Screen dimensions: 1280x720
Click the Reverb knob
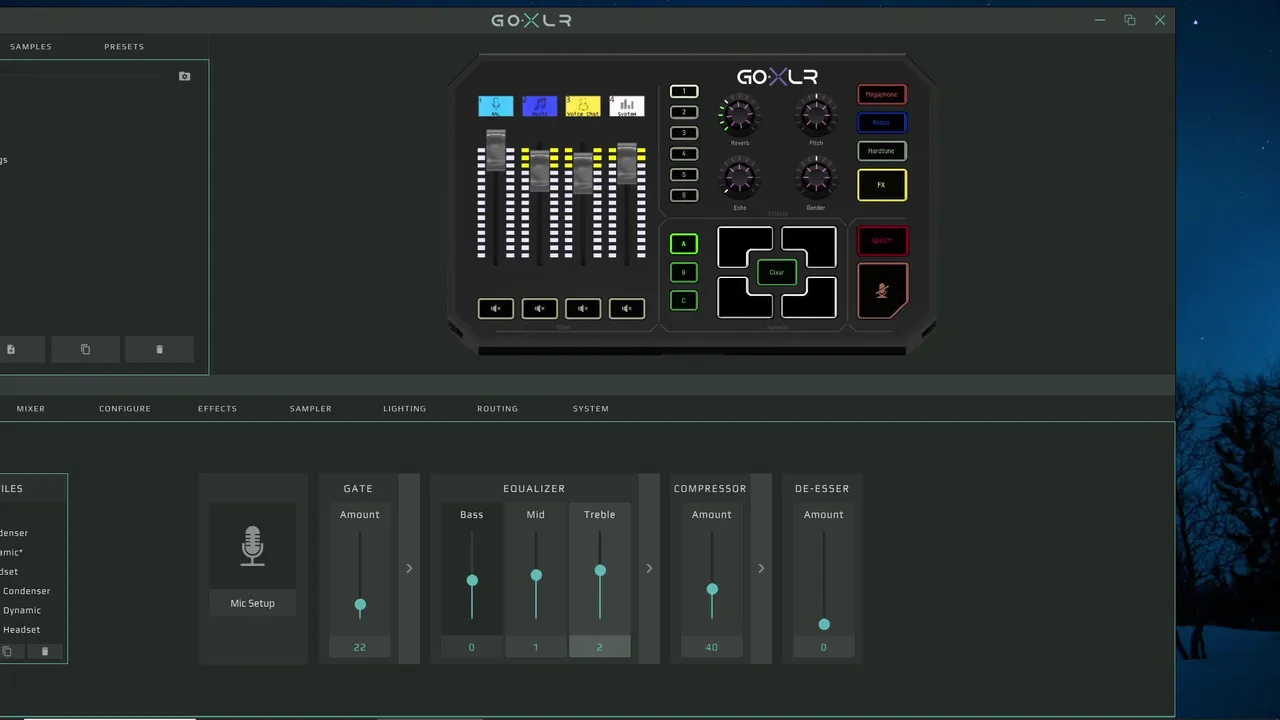pyautogui.click(x=739, y=116)
